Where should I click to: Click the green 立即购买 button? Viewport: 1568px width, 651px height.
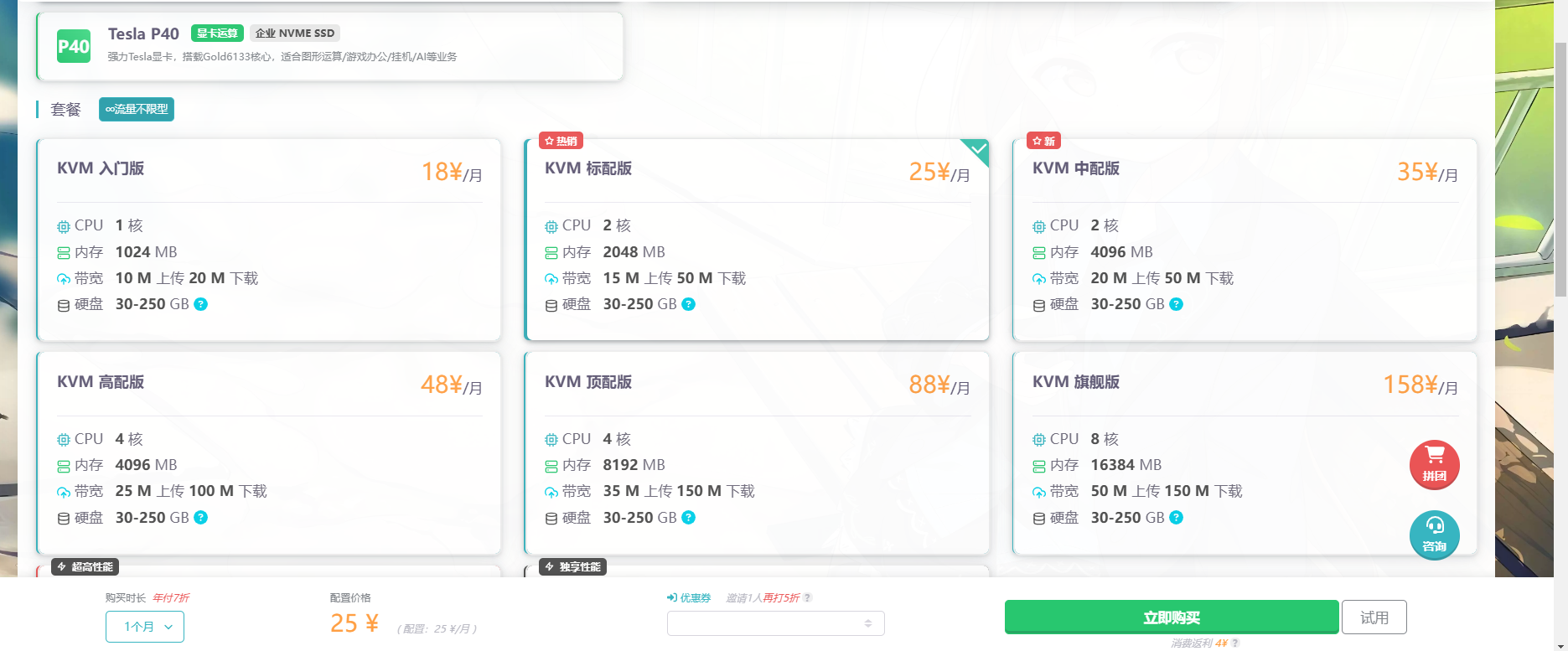click(x=1172, y=617)
